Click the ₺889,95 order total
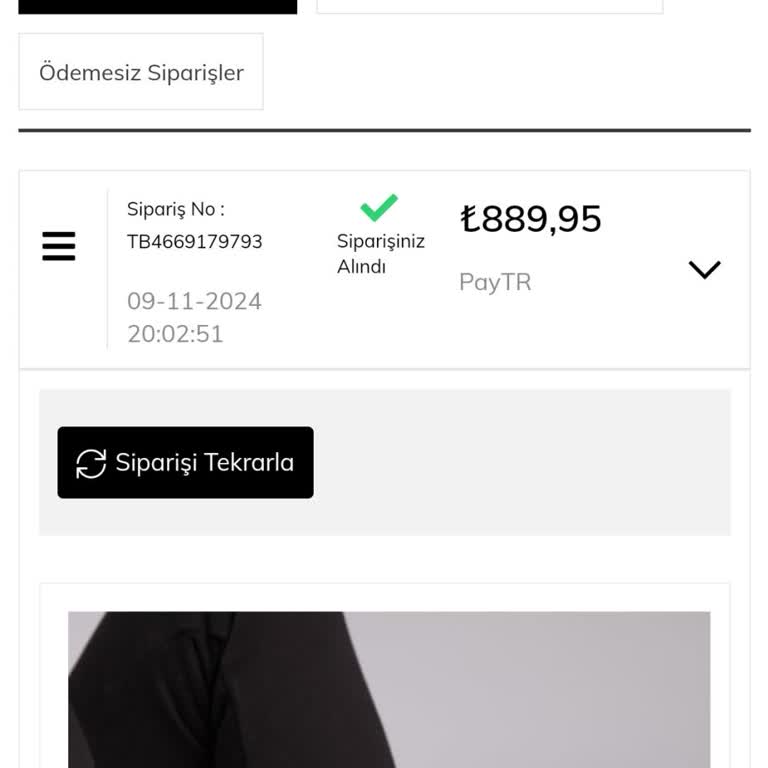This screenshot has width=768, height=768. (x=530, y=218)
